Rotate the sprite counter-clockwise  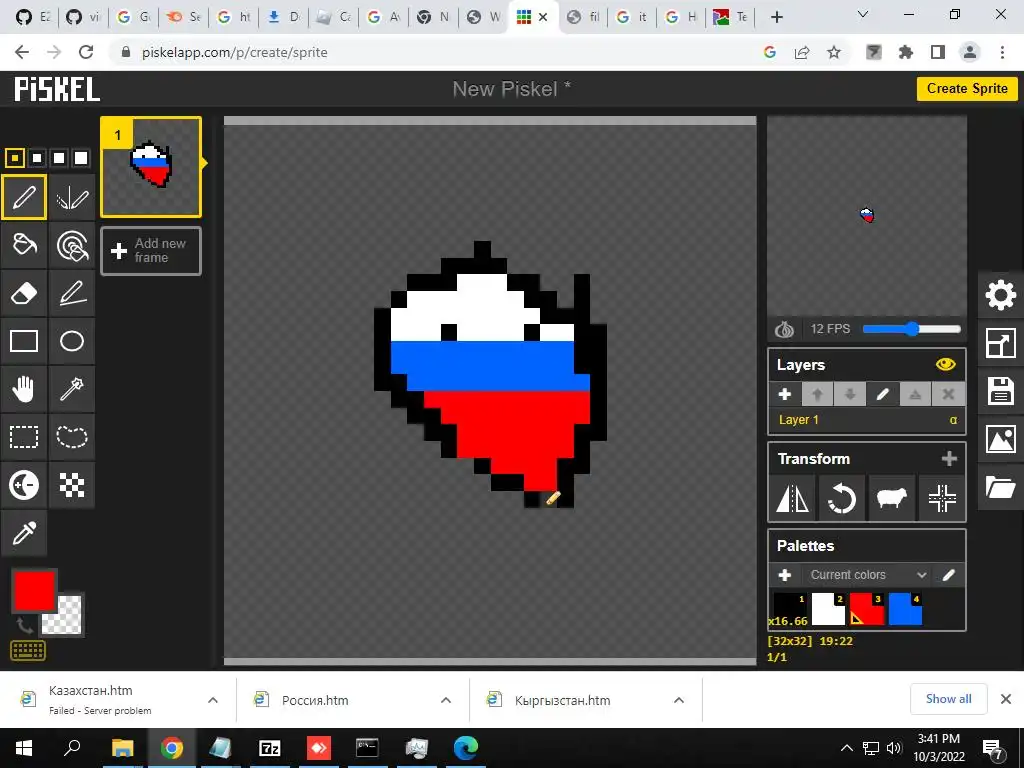(x=842, y=500)
